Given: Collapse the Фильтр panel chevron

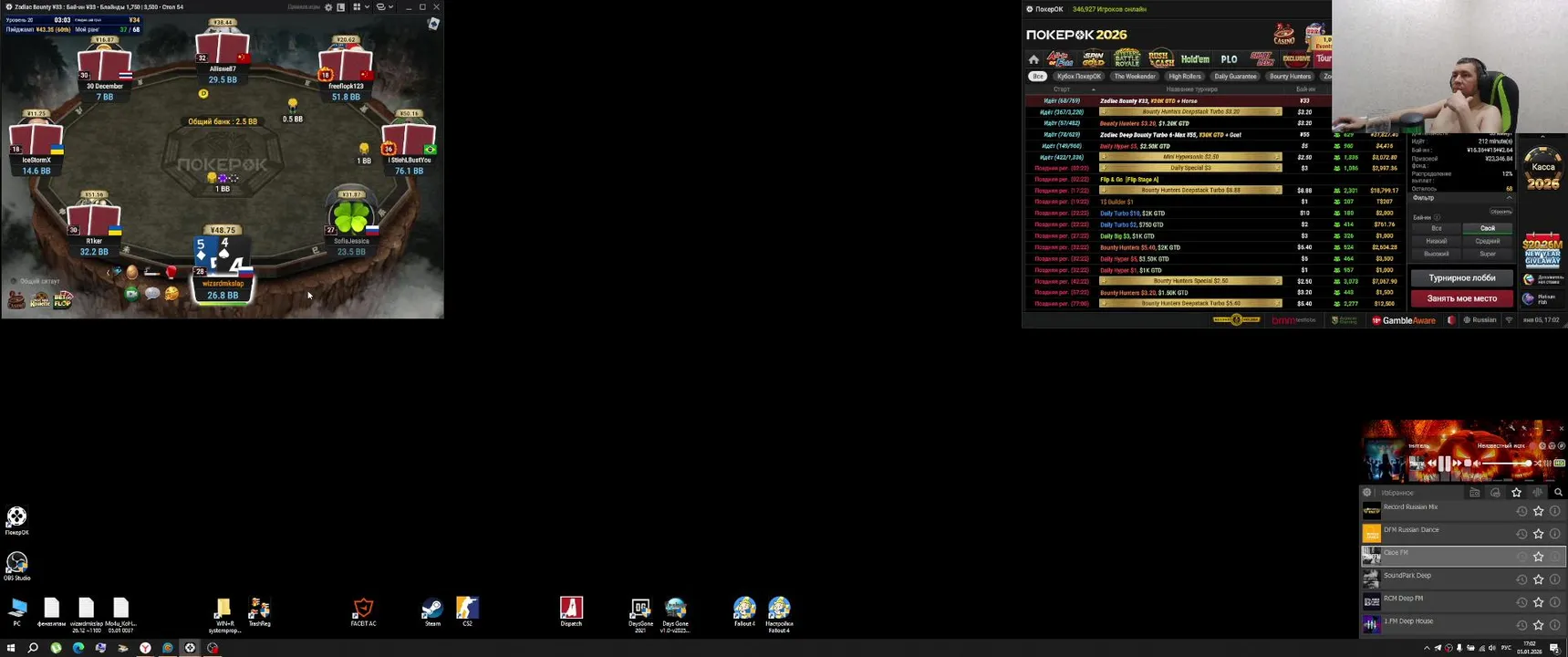Looking at the screenshot, I should coord(1509,198).
